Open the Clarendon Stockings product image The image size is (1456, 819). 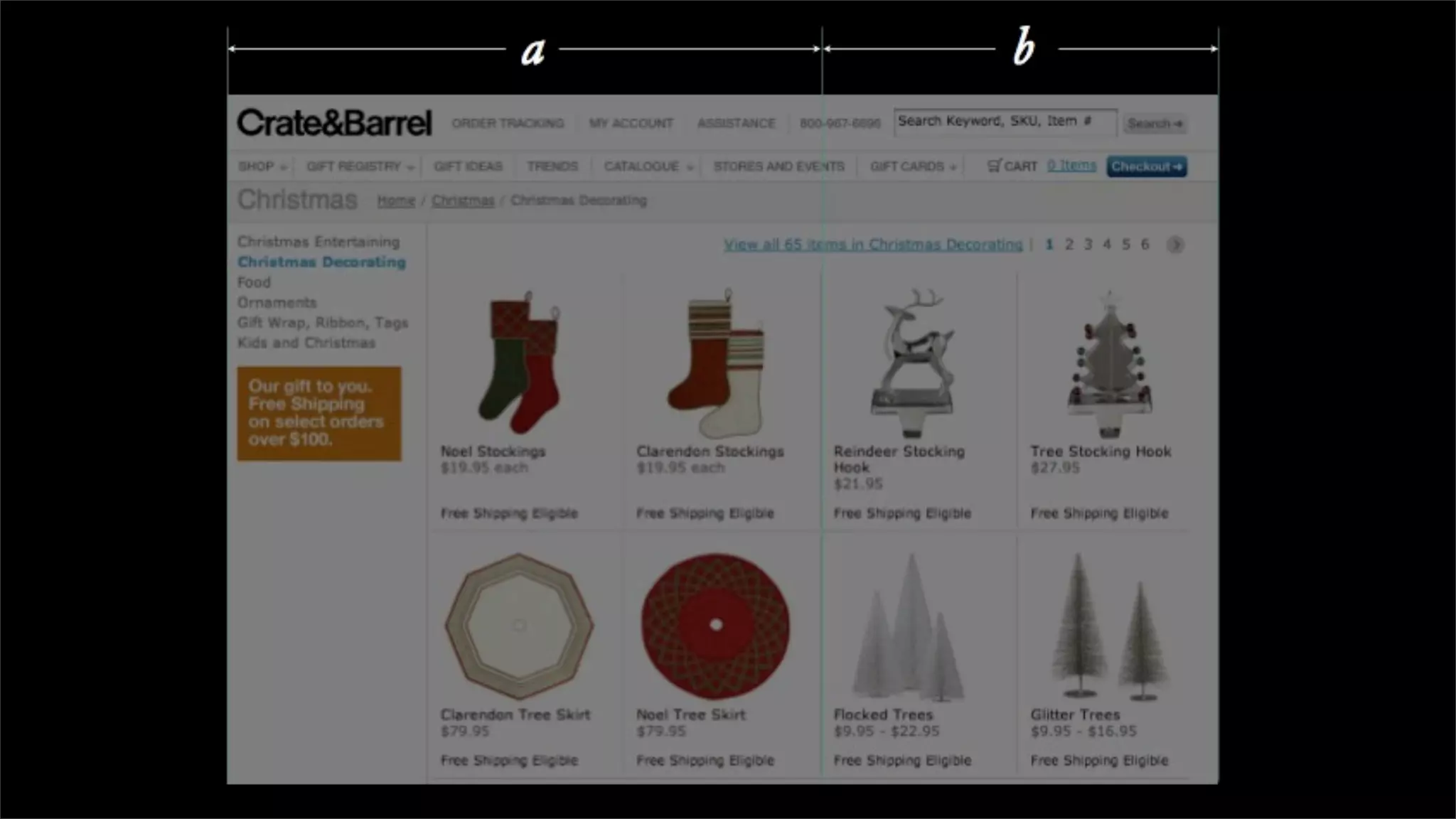717,363
